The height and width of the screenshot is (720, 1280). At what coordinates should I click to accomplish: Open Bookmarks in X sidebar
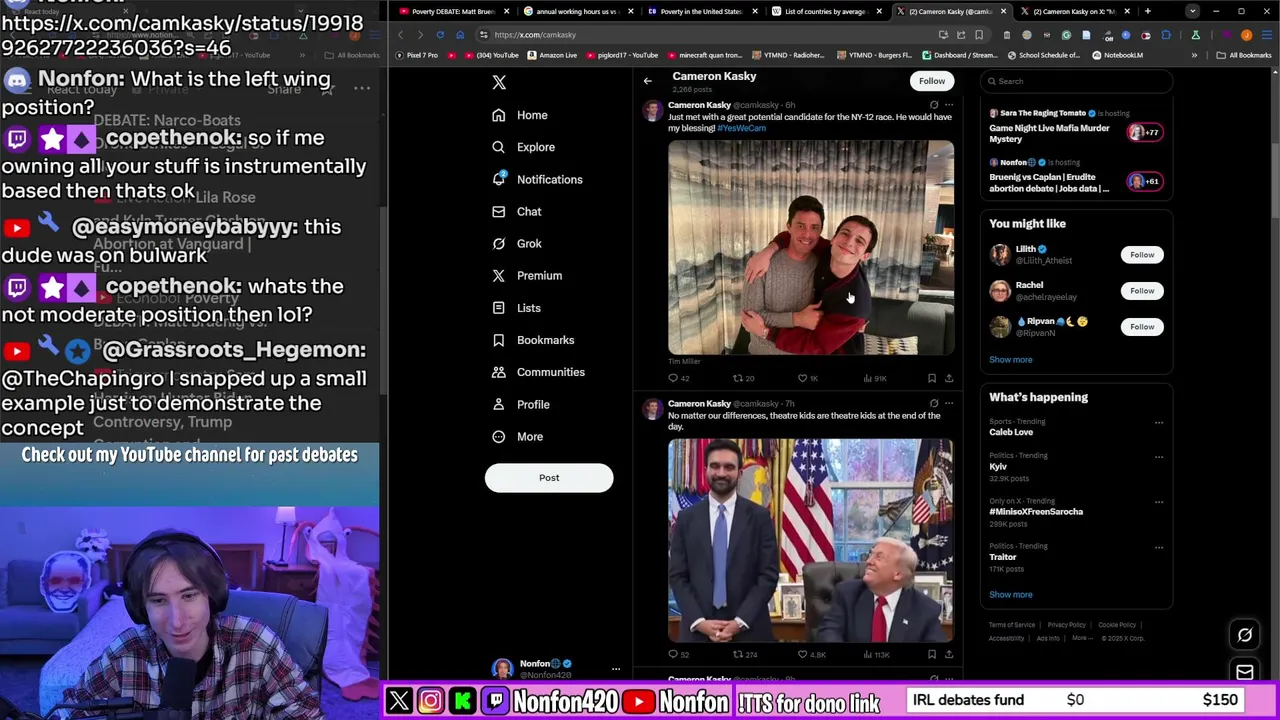(x=533, y=340)
